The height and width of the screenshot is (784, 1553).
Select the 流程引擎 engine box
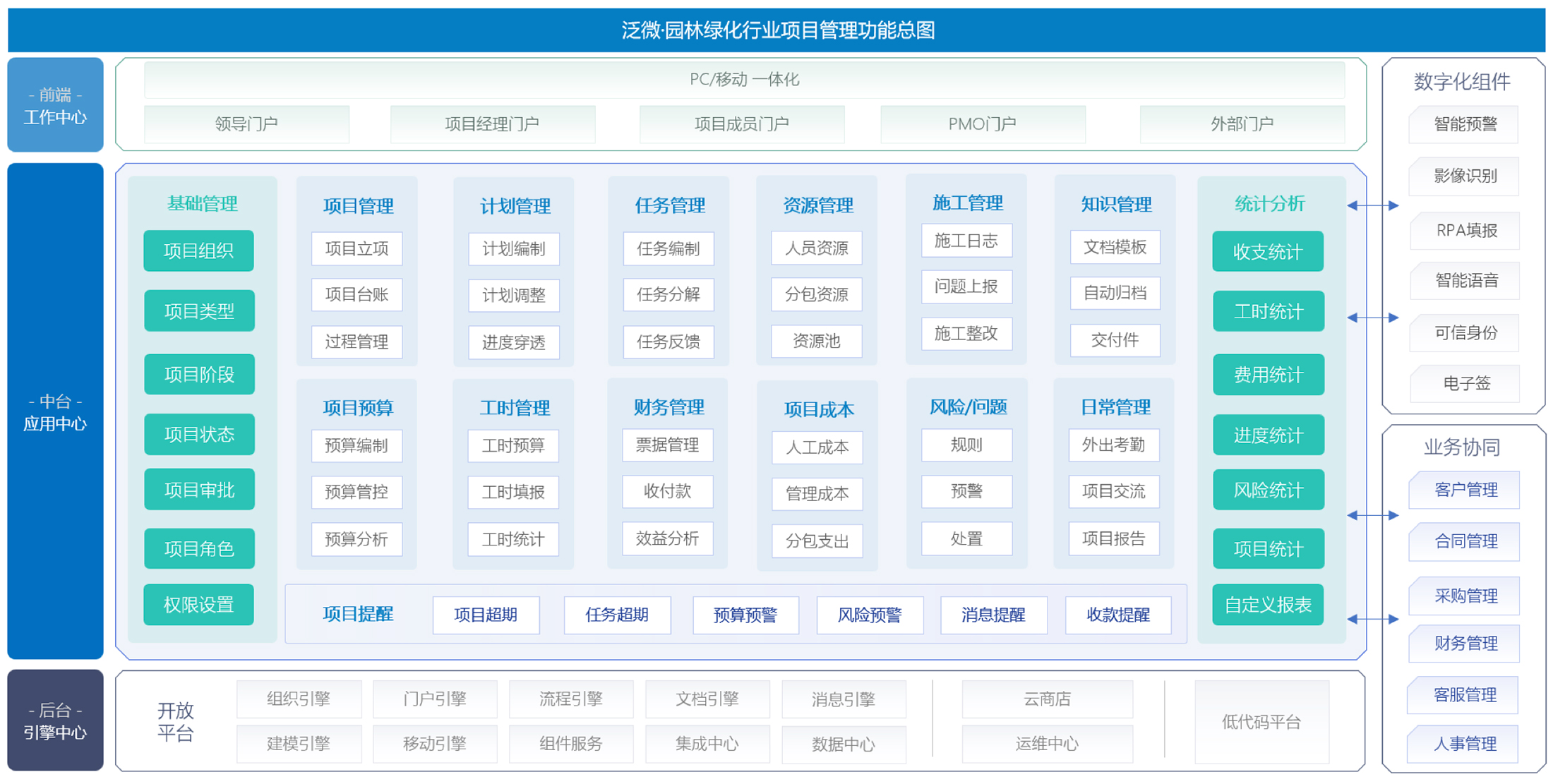point(570,699)
